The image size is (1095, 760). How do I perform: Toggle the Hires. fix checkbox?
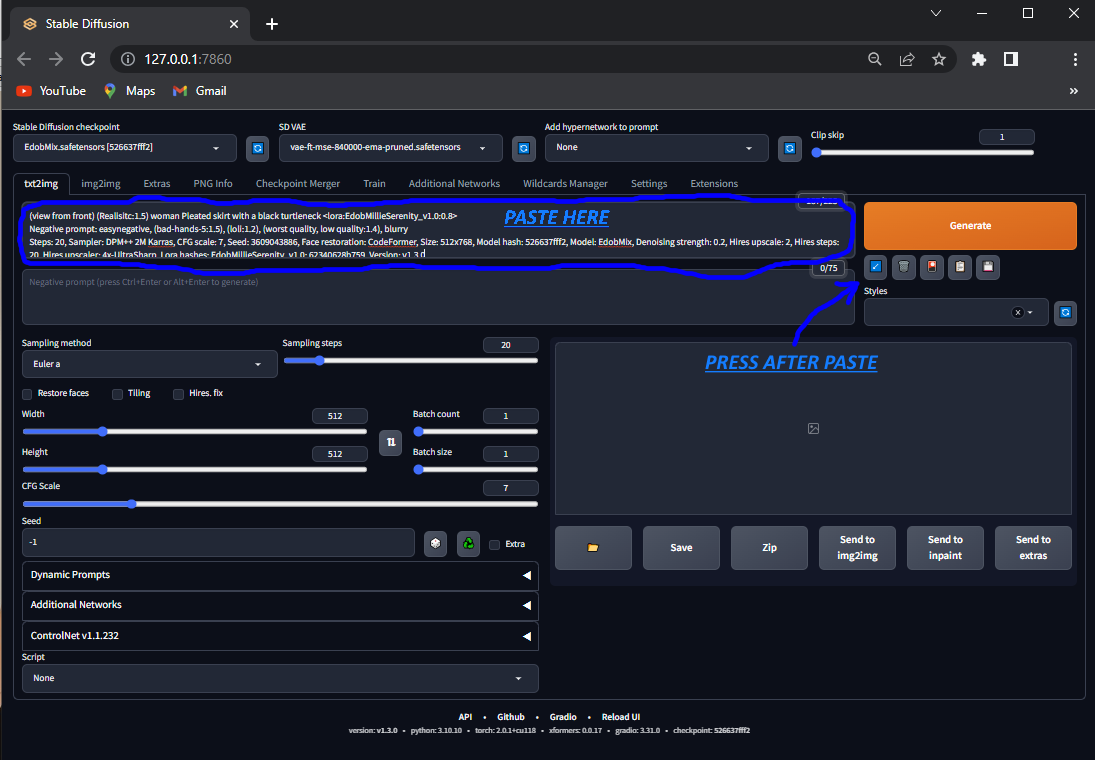click(179, 394)
